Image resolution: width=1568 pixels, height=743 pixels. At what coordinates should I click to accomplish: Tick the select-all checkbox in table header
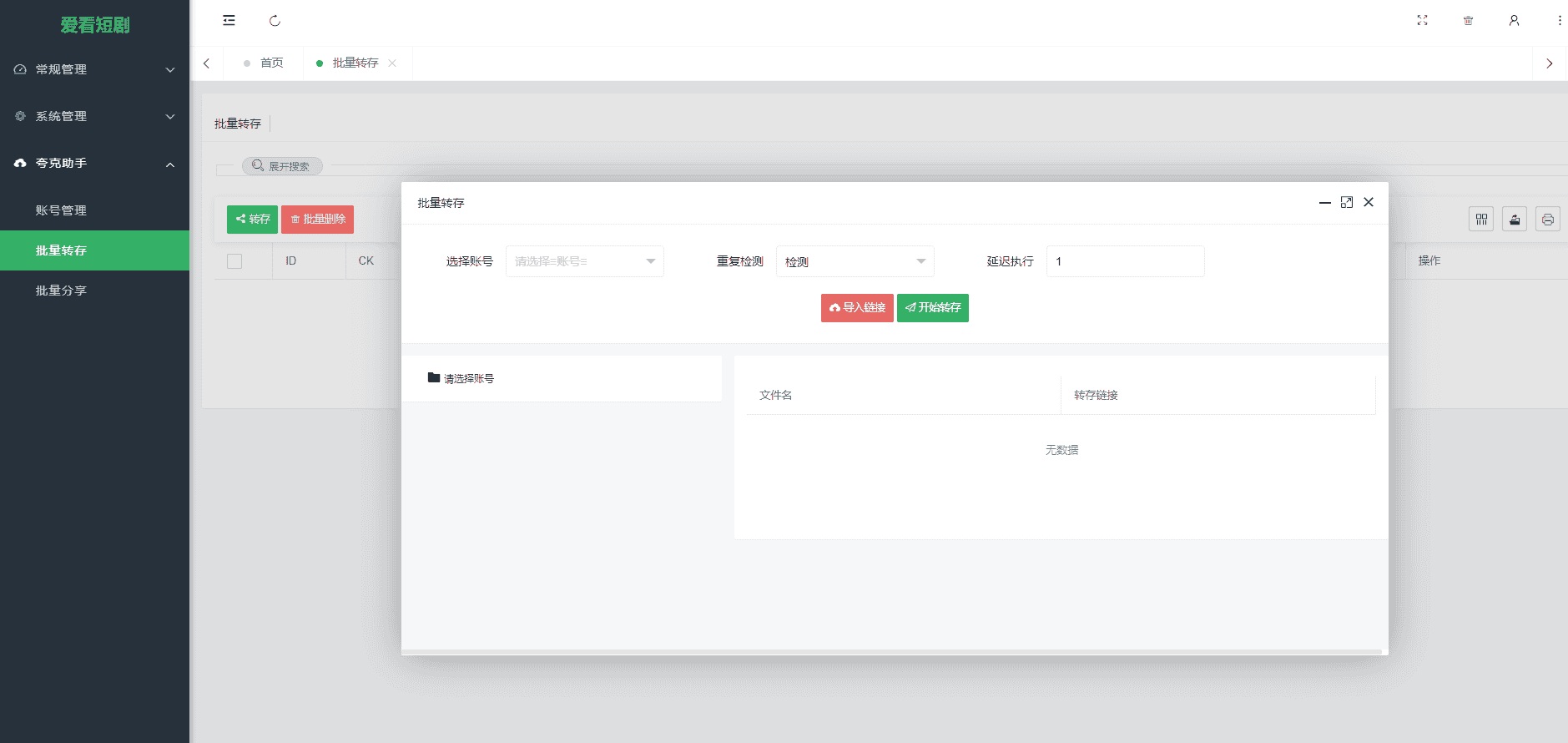[x=234, y=261]
